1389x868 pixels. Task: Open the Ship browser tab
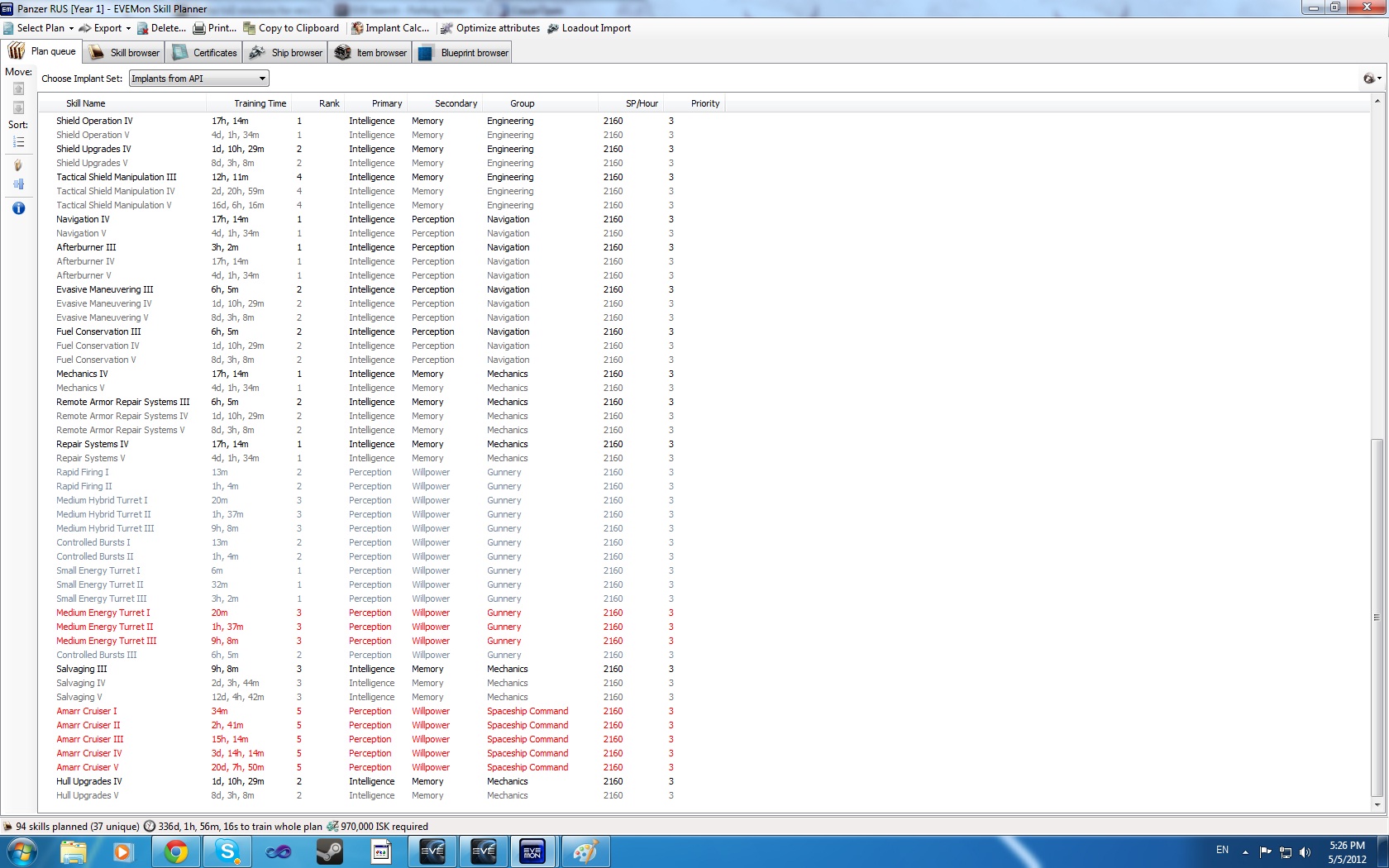286,53
